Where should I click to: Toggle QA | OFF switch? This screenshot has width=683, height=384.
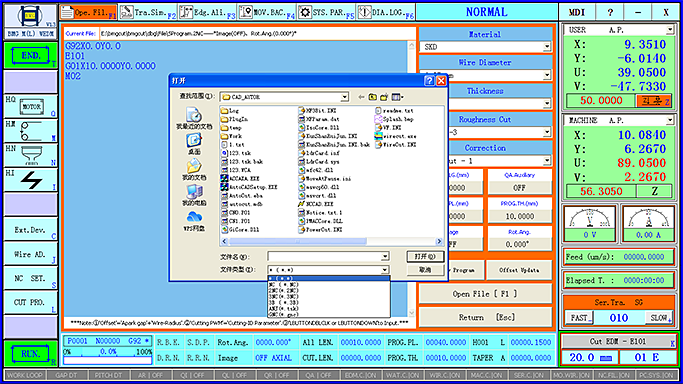[319, 375]
